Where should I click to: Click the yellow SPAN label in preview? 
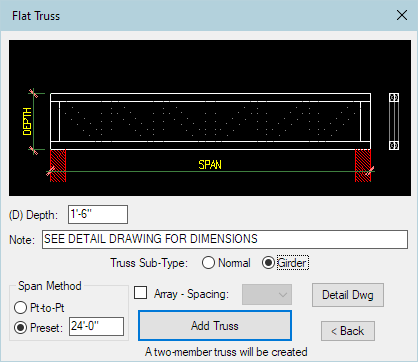point(210,165)
